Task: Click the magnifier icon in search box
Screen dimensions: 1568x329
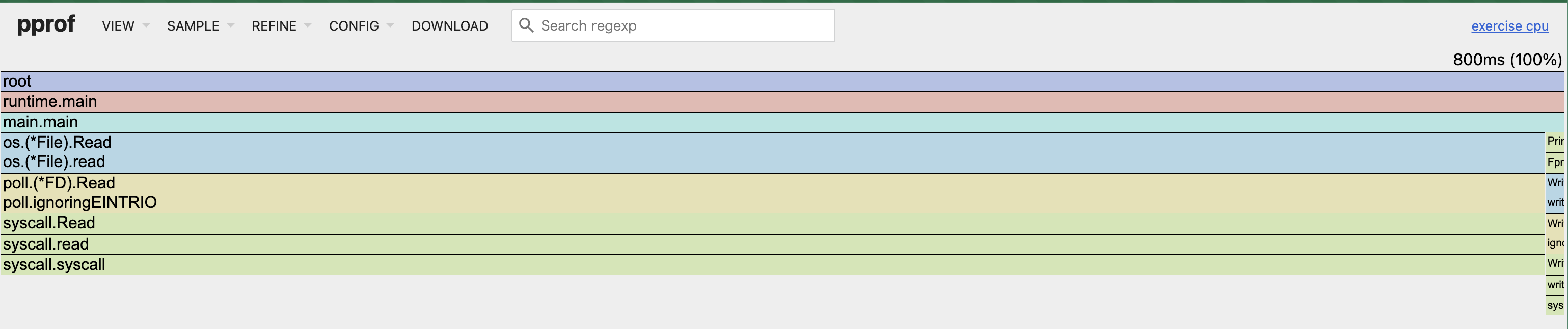Action: pyautogui.click(x=526, y=25)
